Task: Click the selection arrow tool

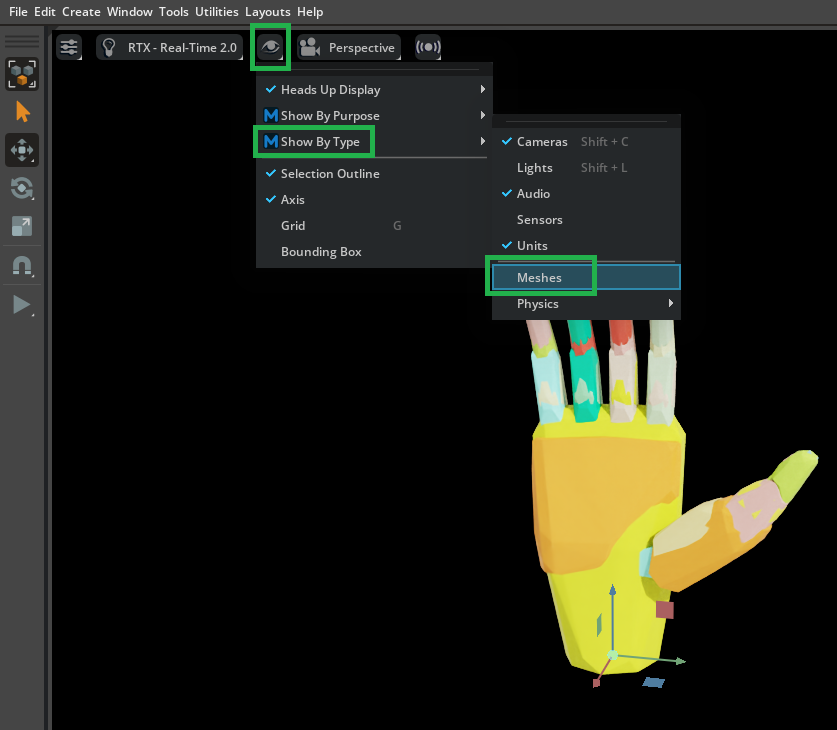Action: [x=22, y=112]
